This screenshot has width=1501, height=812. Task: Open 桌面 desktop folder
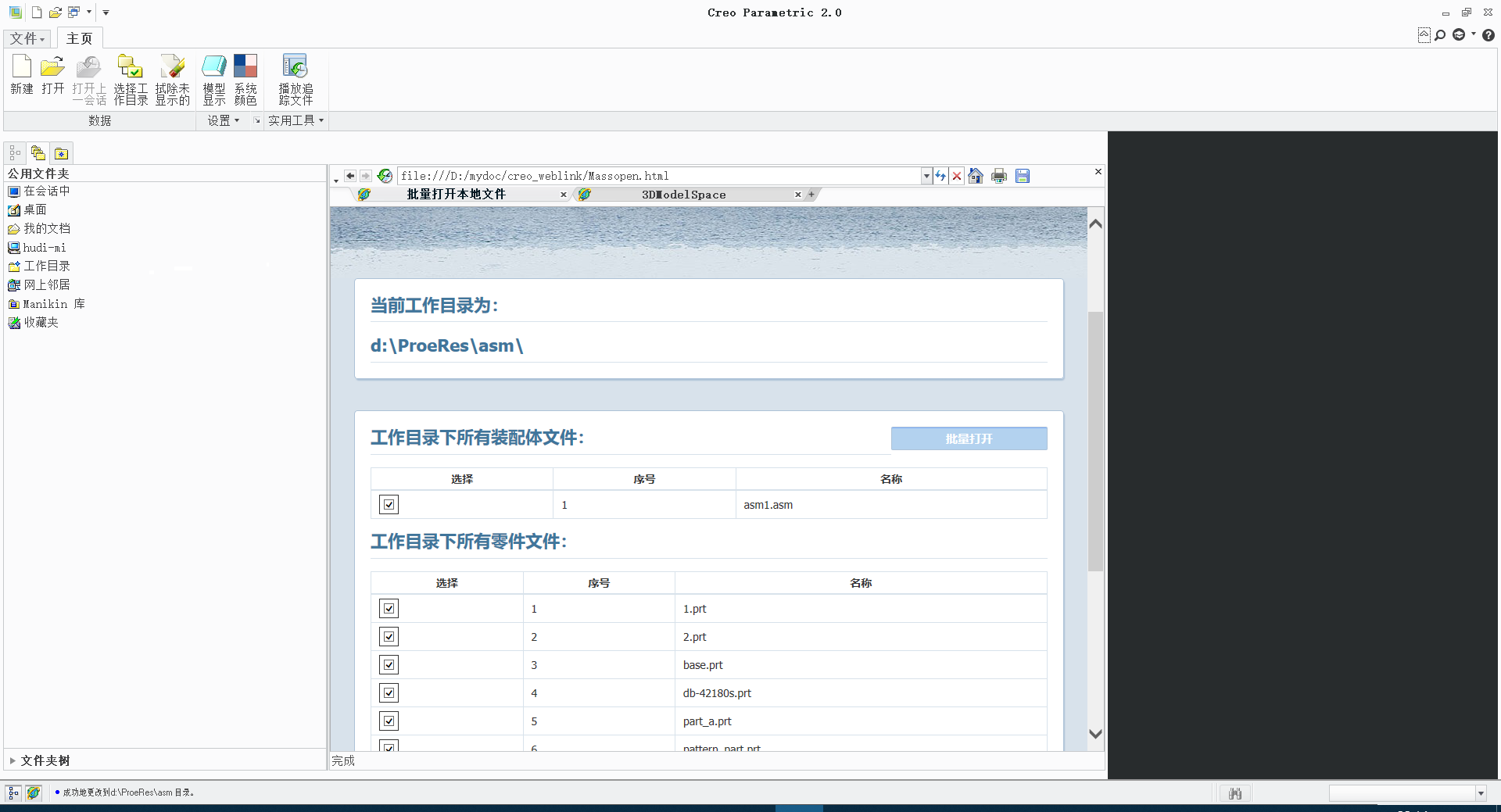27,209
